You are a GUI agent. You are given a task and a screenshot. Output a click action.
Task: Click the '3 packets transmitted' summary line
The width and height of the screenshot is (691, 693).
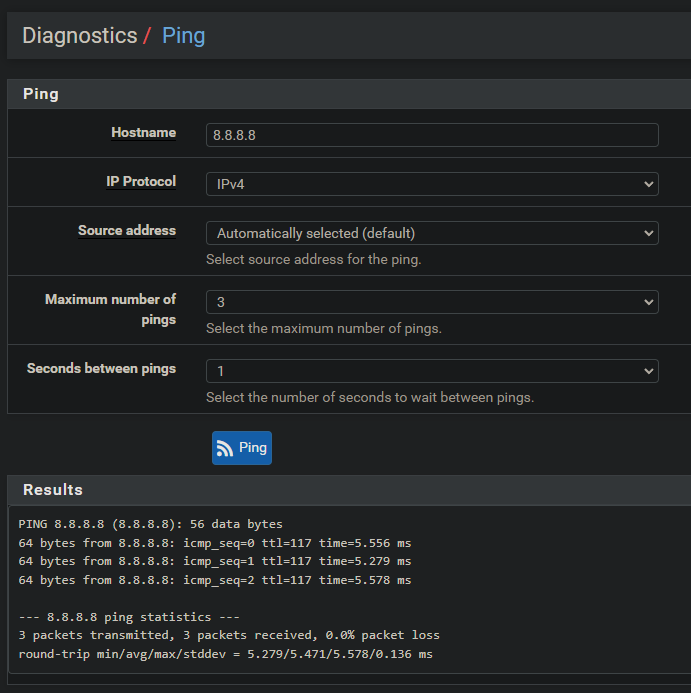(229, 636)
